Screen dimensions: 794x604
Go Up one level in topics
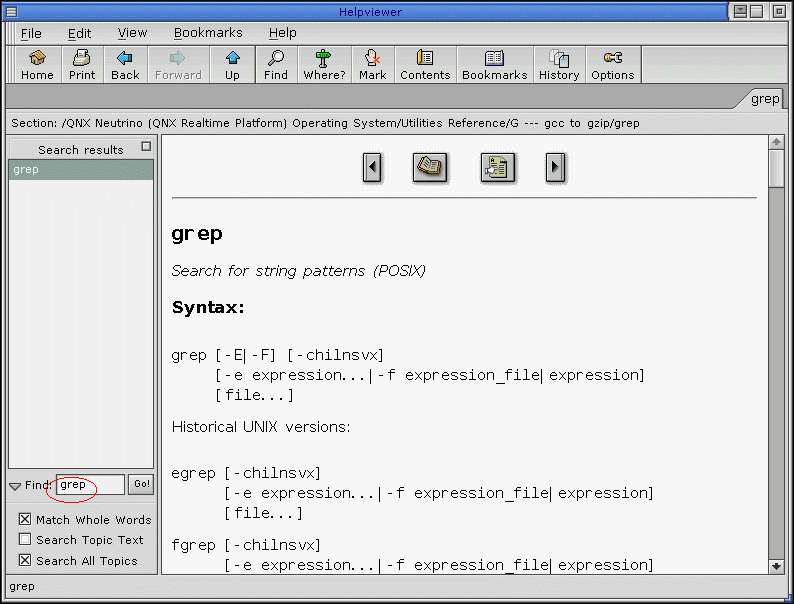tap(232, 65)
